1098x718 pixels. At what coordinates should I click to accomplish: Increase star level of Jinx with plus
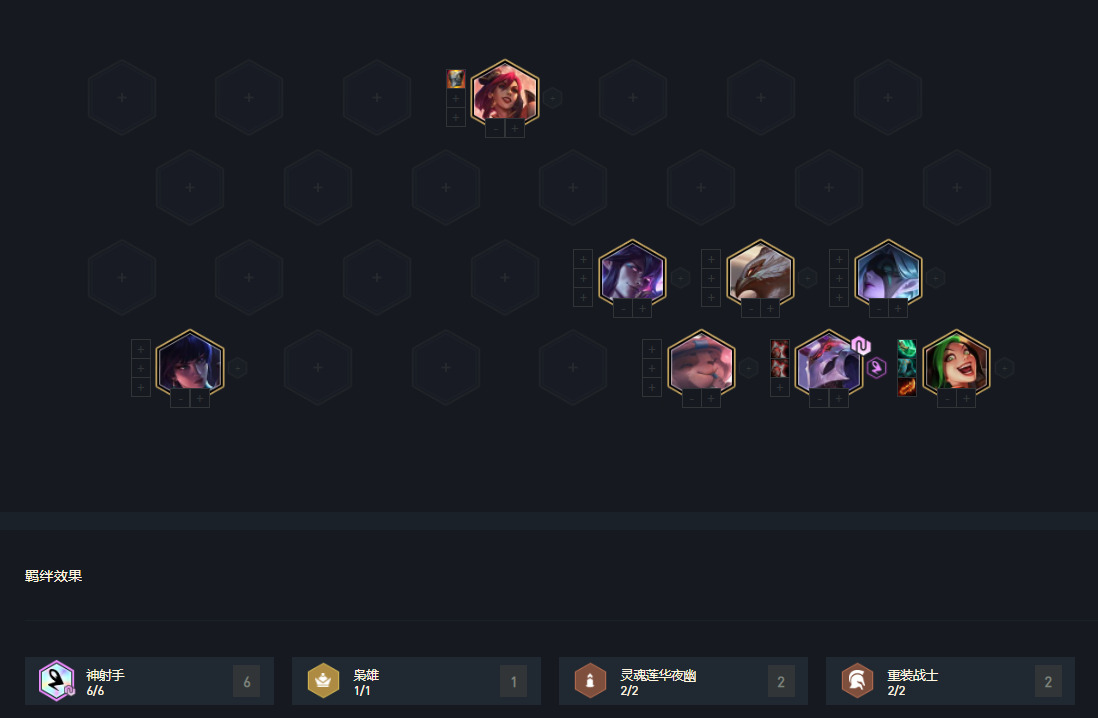pyautogui.click(x=966, y=399)
